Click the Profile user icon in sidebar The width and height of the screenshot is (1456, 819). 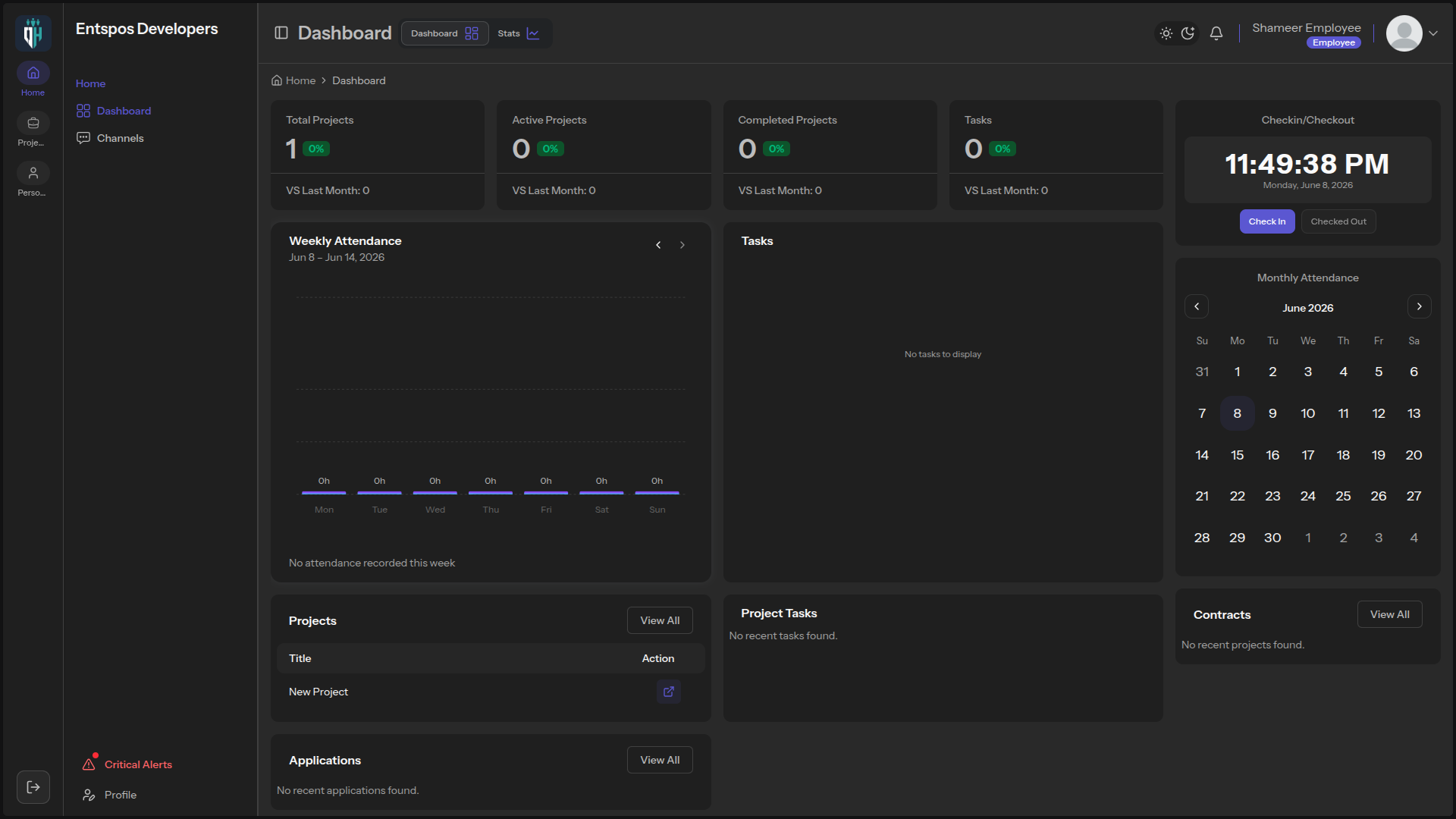(89, 795)
